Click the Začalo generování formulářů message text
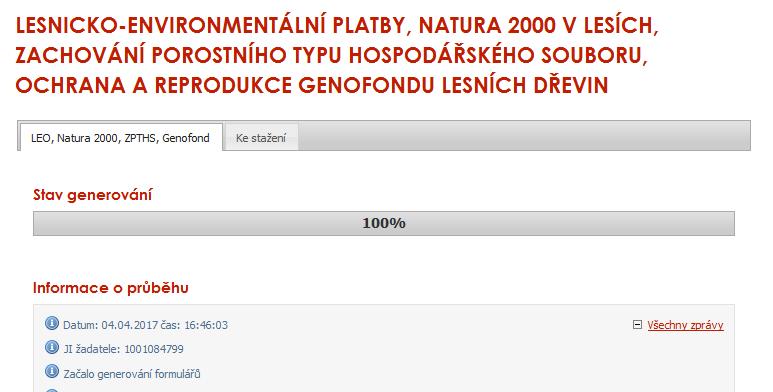773x392 pixels. pyautogui.click(x=132, y=374)
